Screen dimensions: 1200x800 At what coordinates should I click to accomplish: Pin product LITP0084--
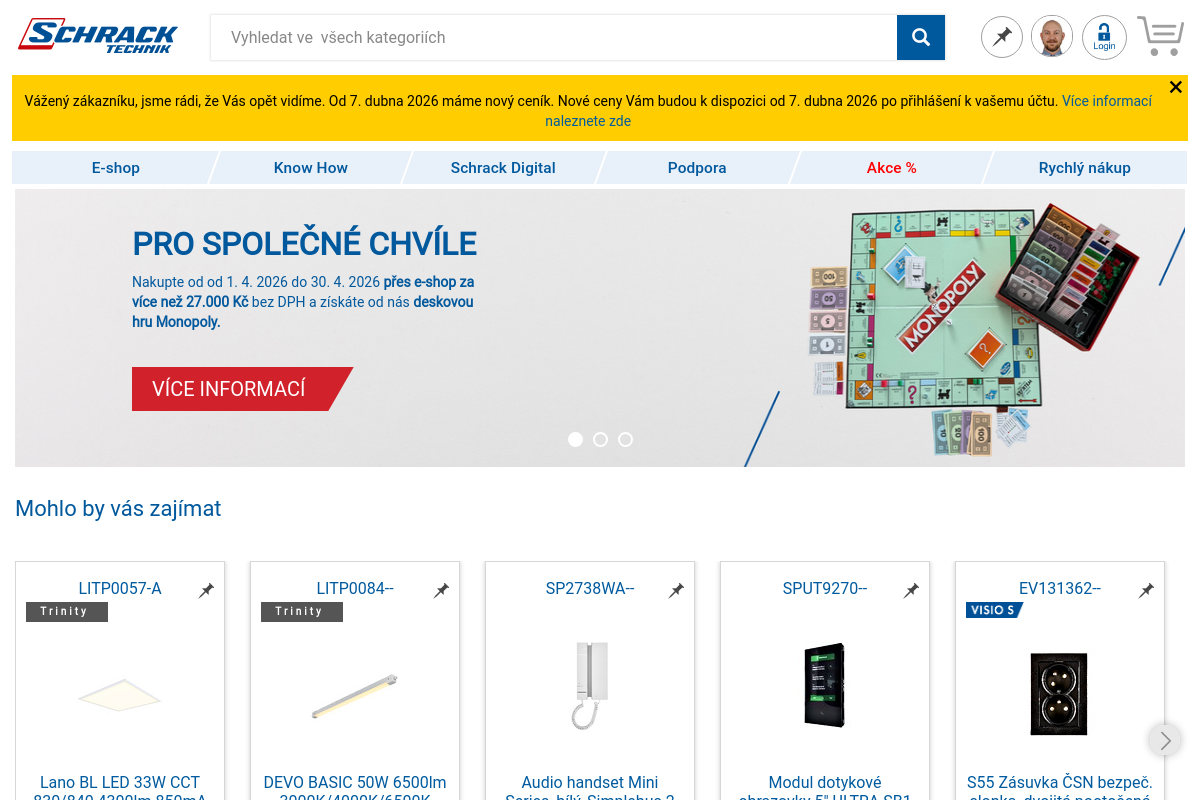[x=441, y=591]
